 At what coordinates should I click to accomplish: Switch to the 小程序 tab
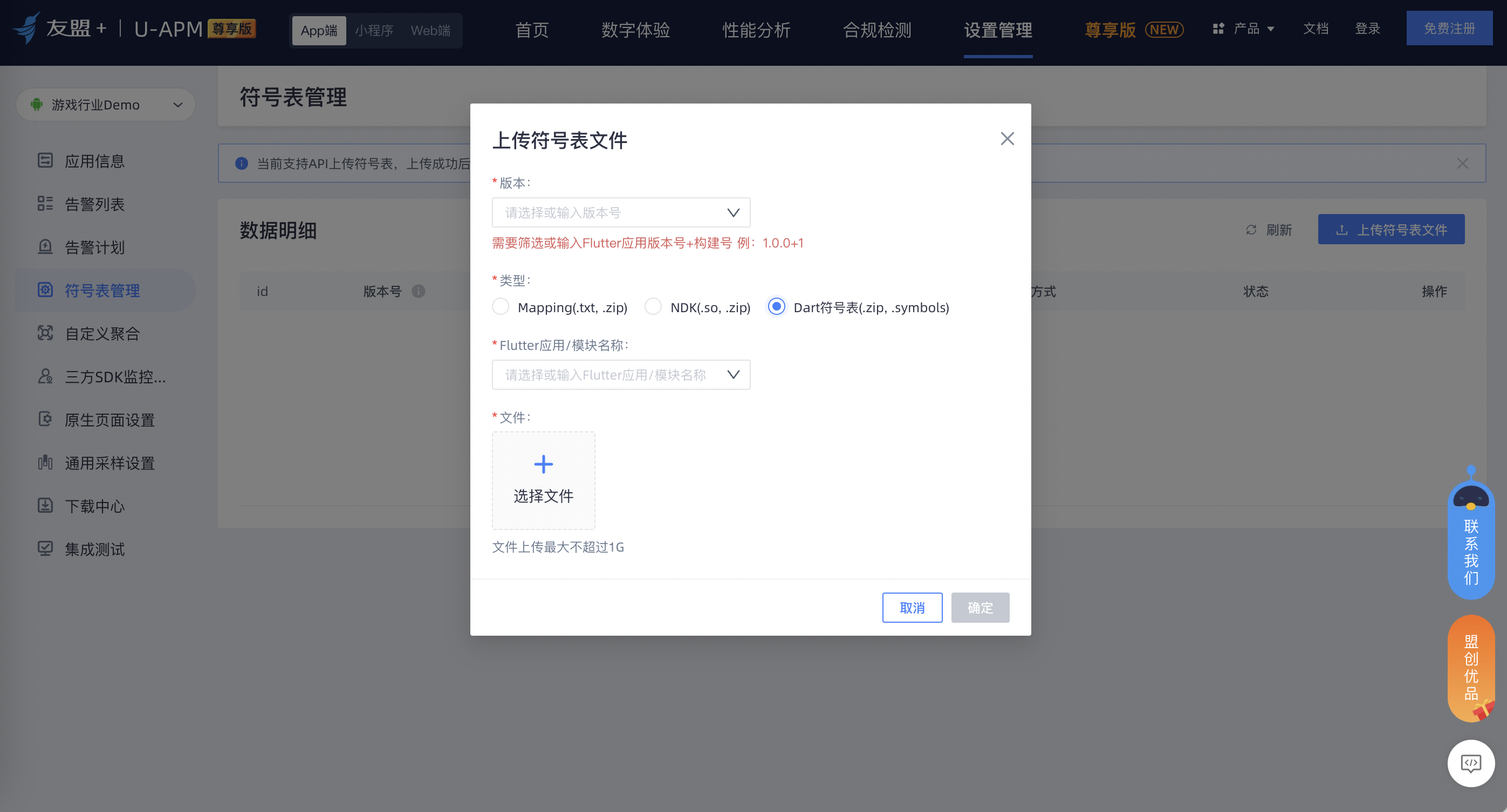(374, 30)
